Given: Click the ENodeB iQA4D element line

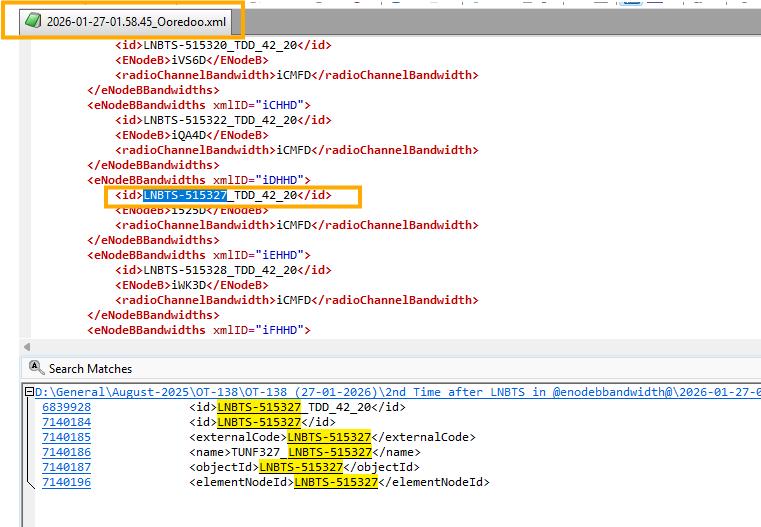Looking at the screenshot, I should [191, 135].
